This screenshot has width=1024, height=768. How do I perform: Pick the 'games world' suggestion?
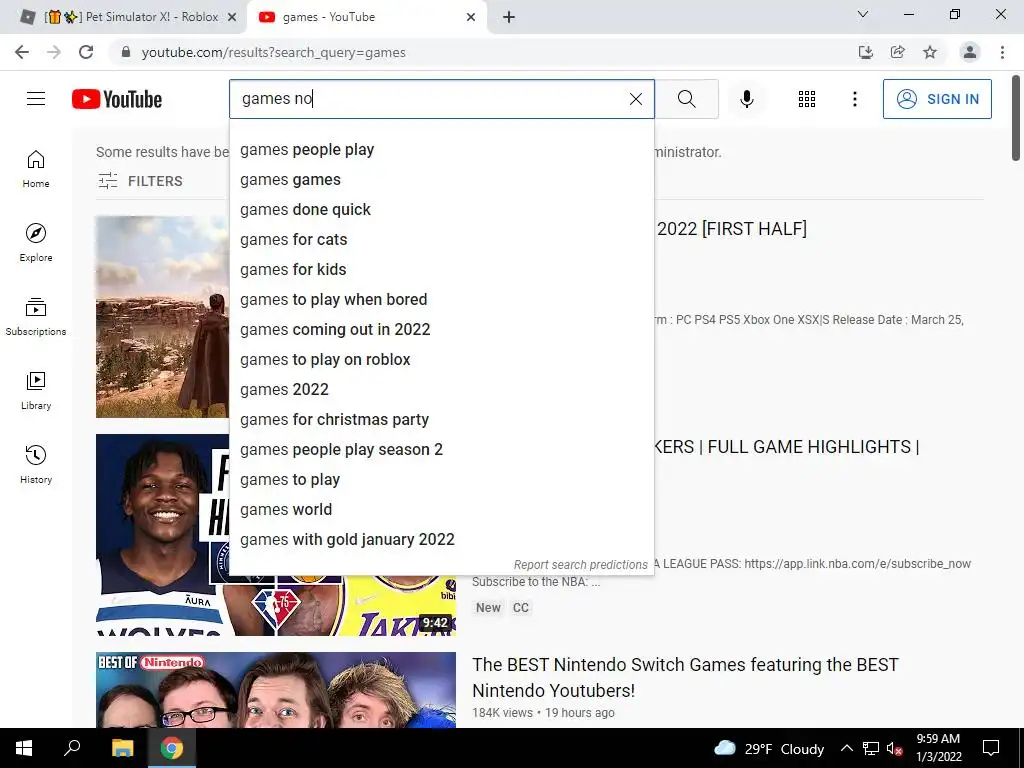coord(441,510)
